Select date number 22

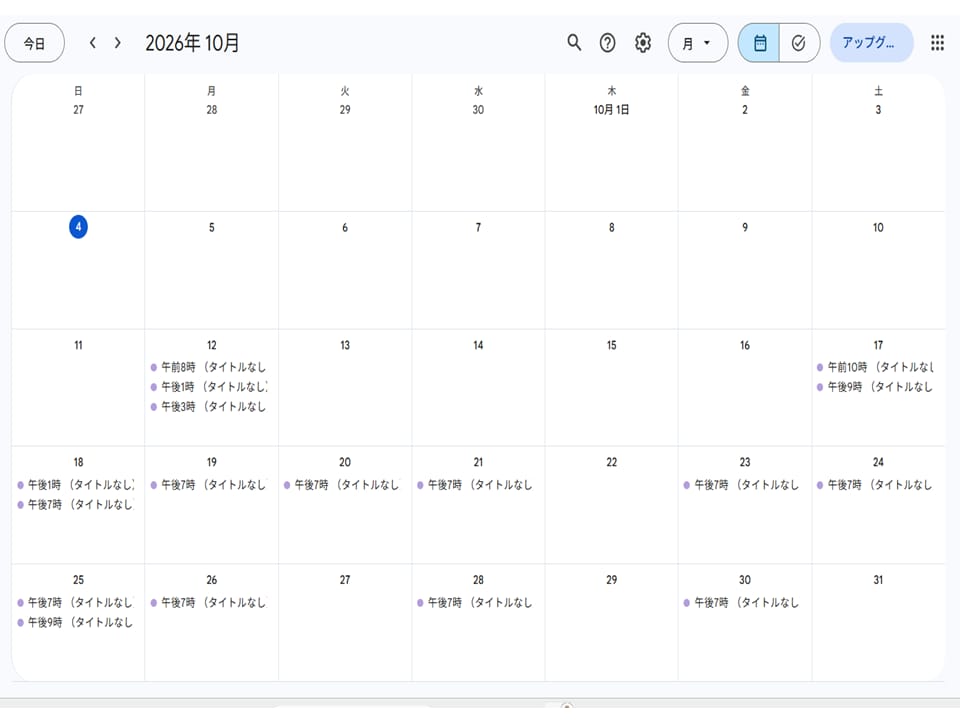(x=612, y=462)
